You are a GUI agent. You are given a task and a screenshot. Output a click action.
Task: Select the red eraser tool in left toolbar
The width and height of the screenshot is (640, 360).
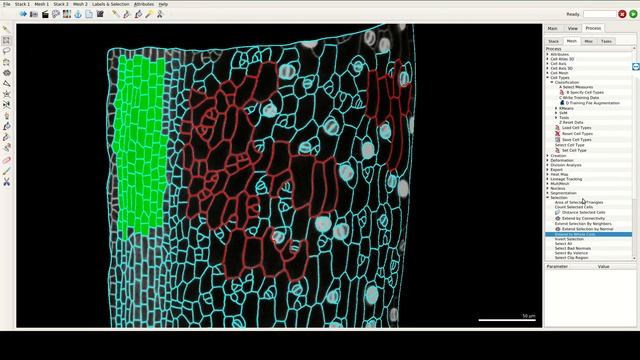pyautogui.click(x=7, y=160)
